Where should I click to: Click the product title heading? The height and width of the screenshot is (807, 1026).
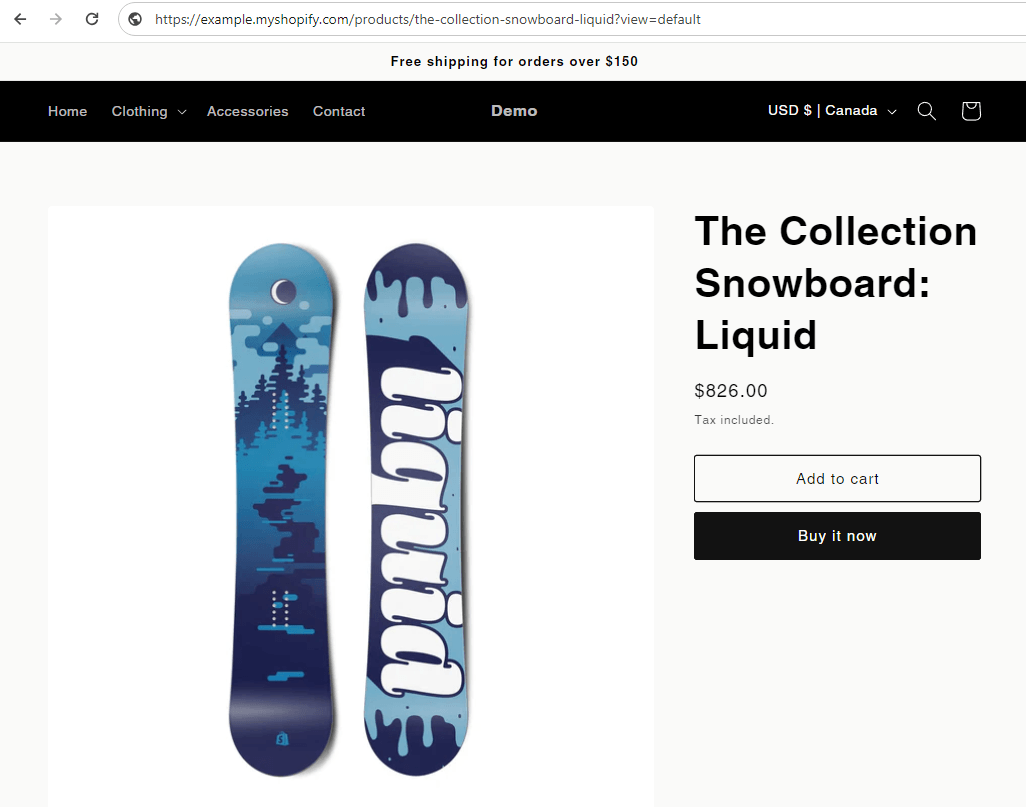click(x=835, y=283)
